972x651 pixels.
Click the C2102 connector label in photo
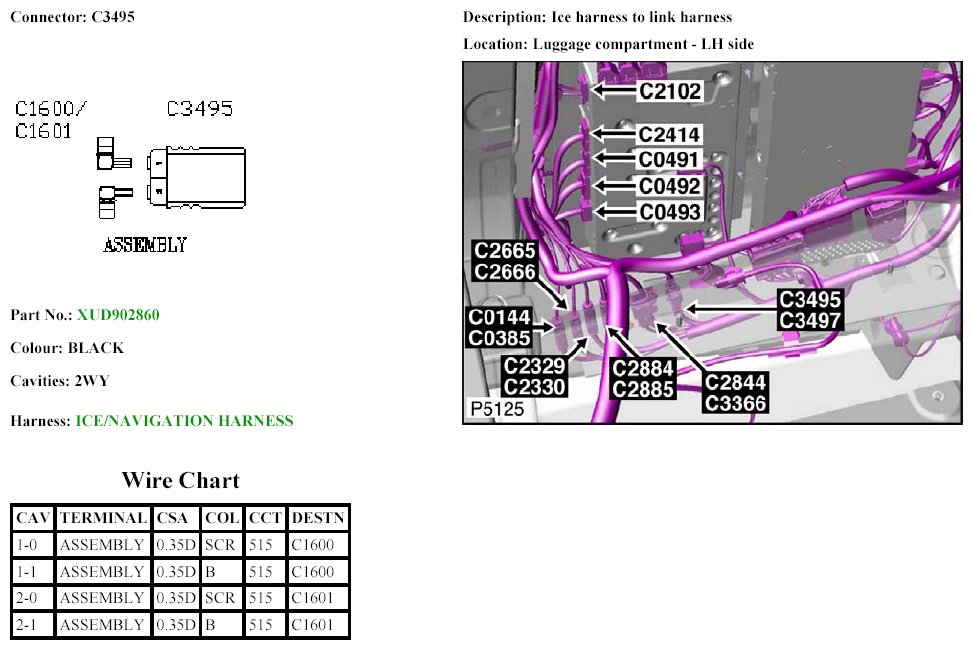670,91
